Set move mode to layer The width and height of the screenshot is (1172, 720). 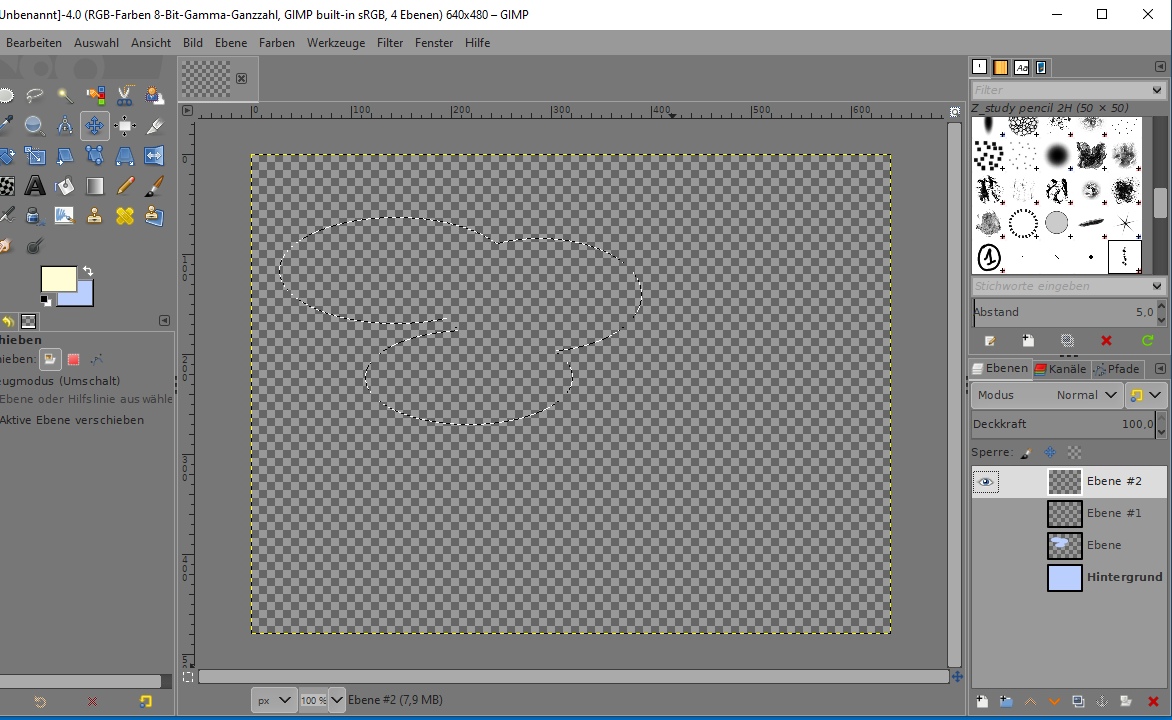[50, 360]
